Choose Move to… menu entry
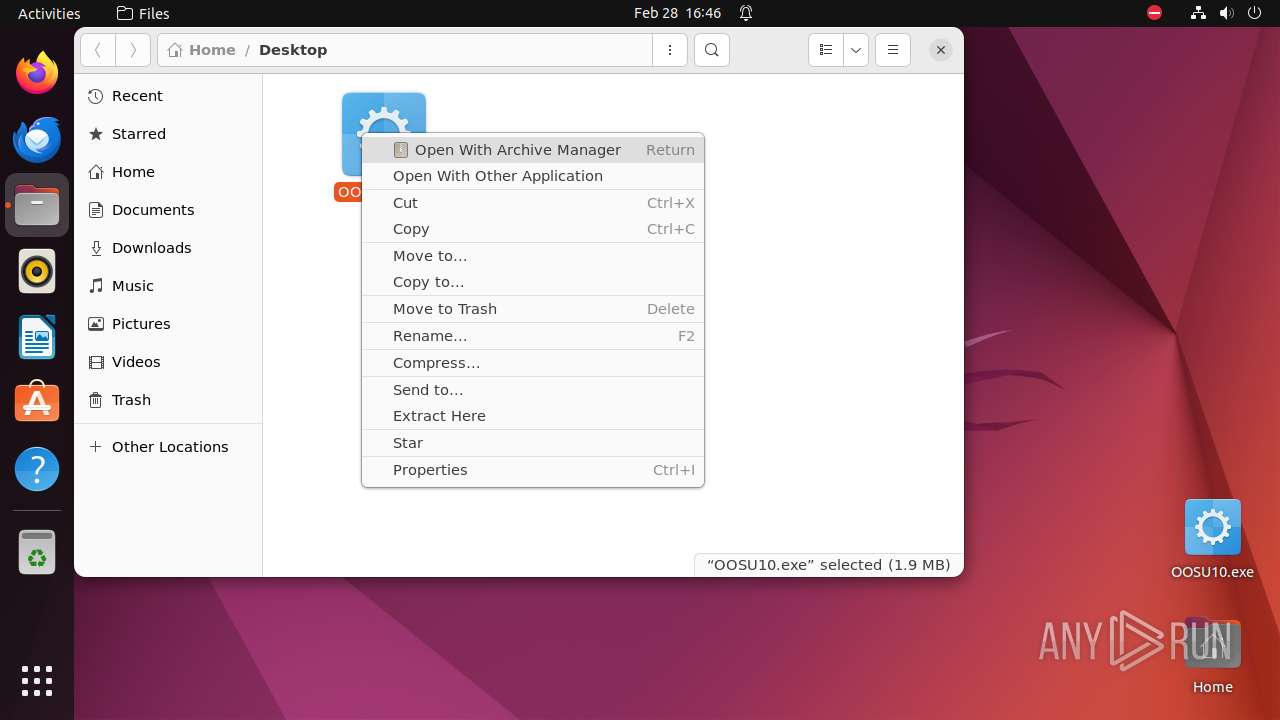Viewport: 1280px width, 720px height. click(533, 256)
